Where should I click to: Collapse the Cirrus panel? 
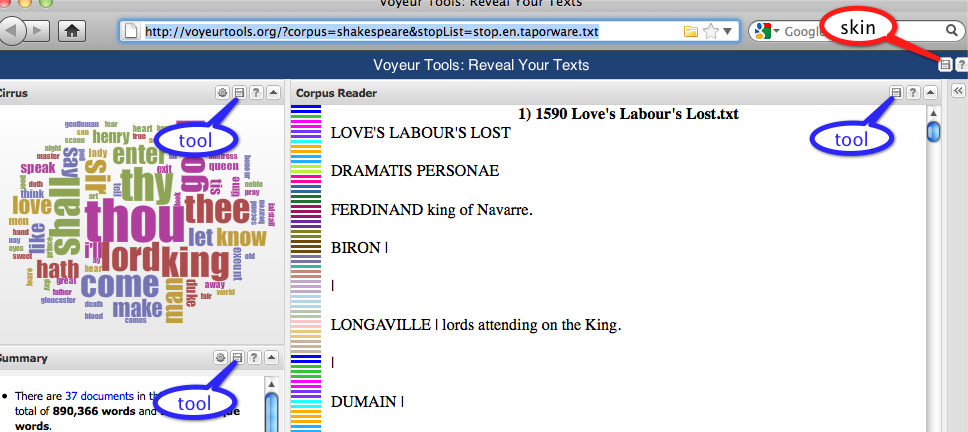point(273,93)
